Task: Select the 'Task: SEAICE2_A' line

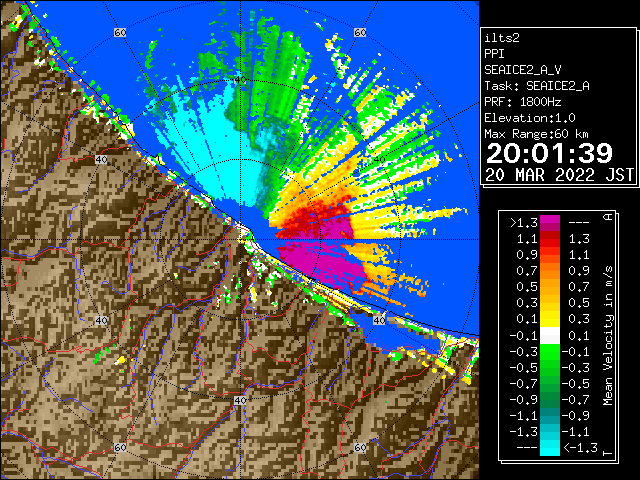Action: (537, 86)
